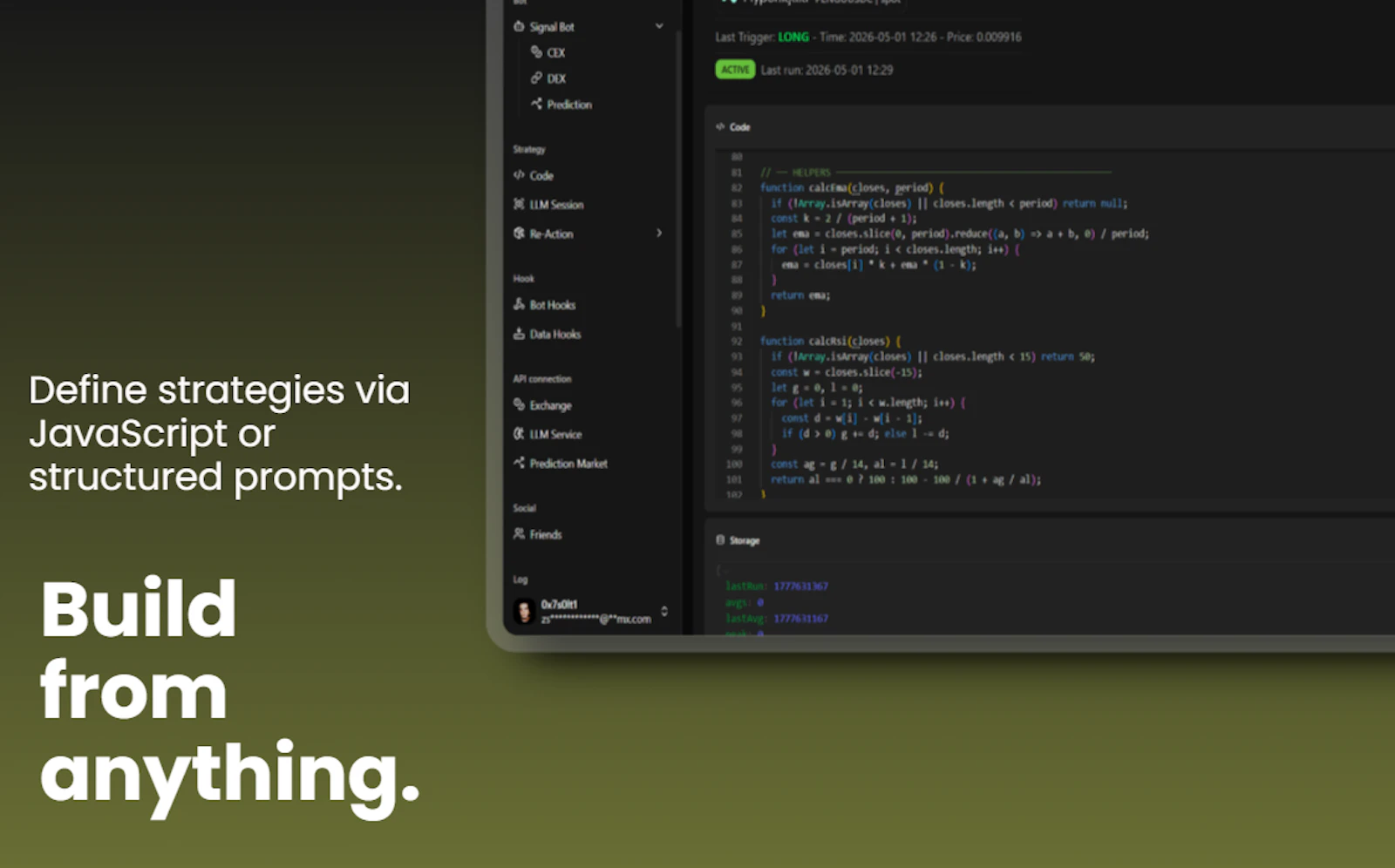Open account switcher arrows beside 0x7s0lt1

click(664, 612)
